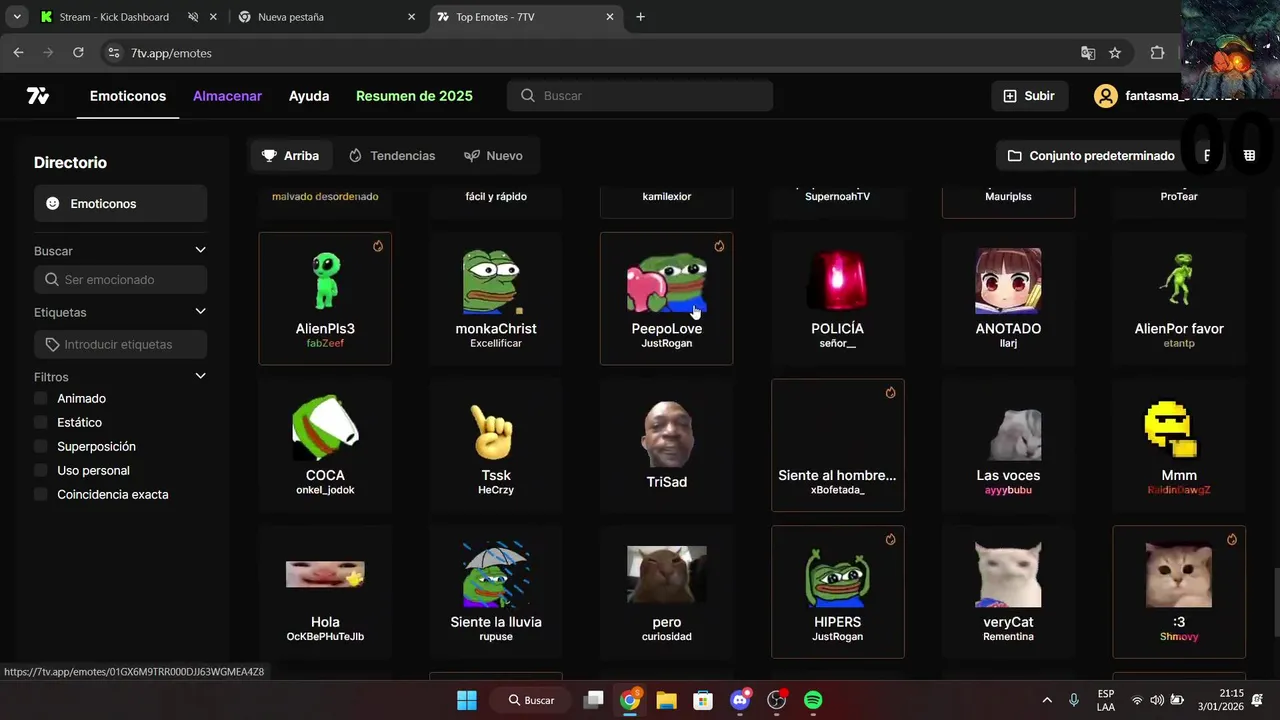Open the HIPERS emote image

coord(838,577)
